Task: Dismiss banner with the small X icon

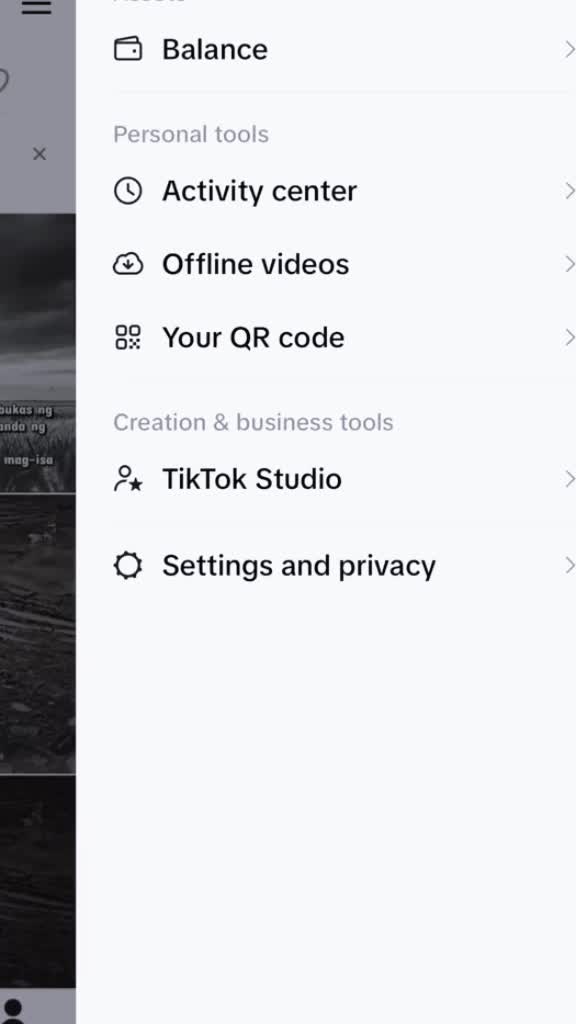Action: tap(39, 154)
